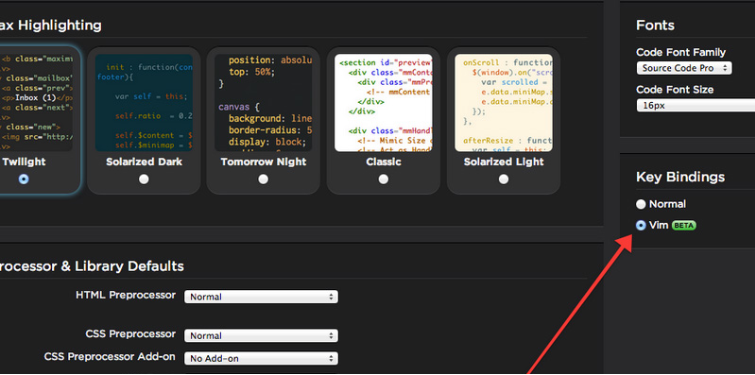The image size is (755, 375).
Task: Click the Tomorrow Night preview thumbnail
Action: 263,103
